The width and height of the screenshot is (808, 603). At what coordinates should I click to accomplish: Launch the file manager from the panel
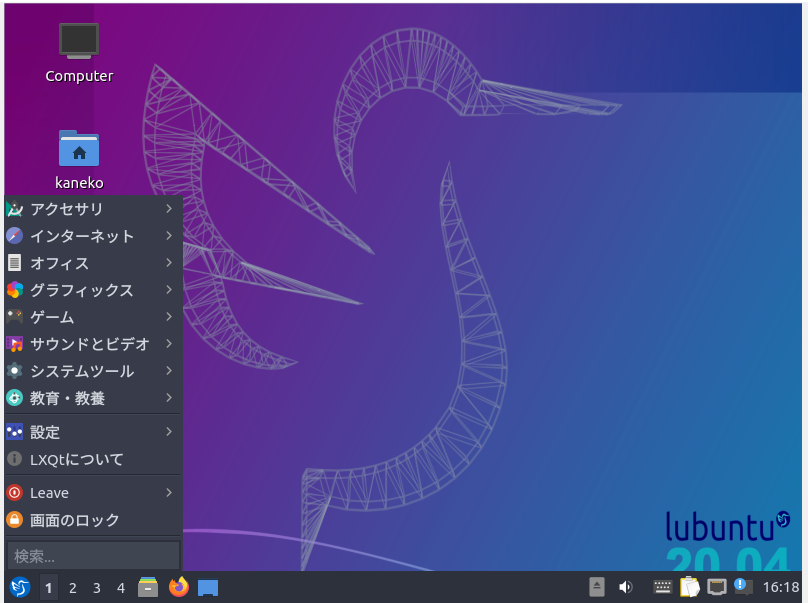pyautogui.click(x=148, y=587)
